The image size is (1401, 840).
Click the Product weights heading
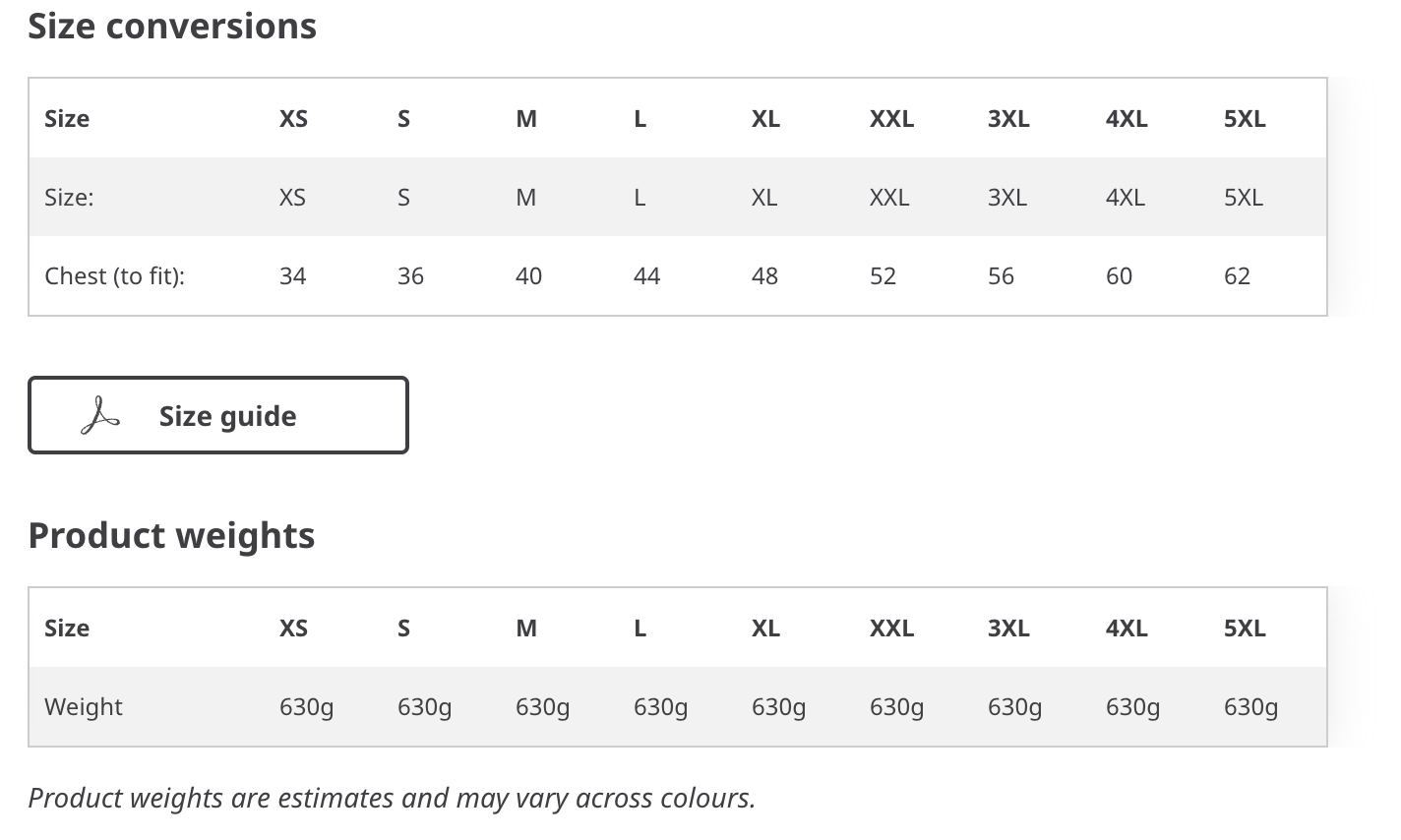pyautogui.click(x=171, y=536)
